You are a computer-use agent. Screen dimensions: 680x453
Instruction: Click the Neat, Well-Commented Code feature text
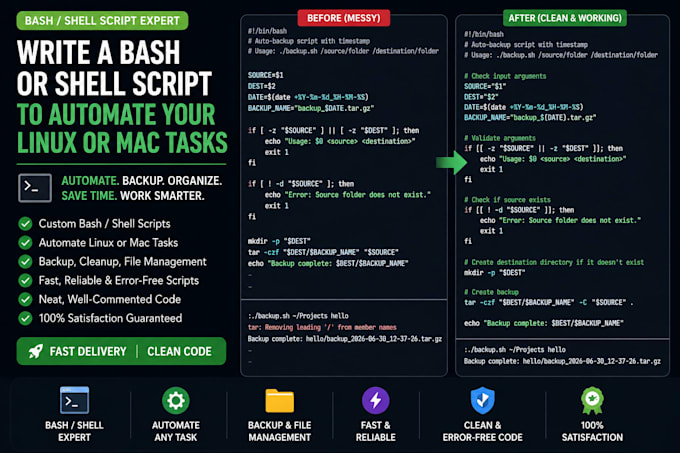coord(110,299)
